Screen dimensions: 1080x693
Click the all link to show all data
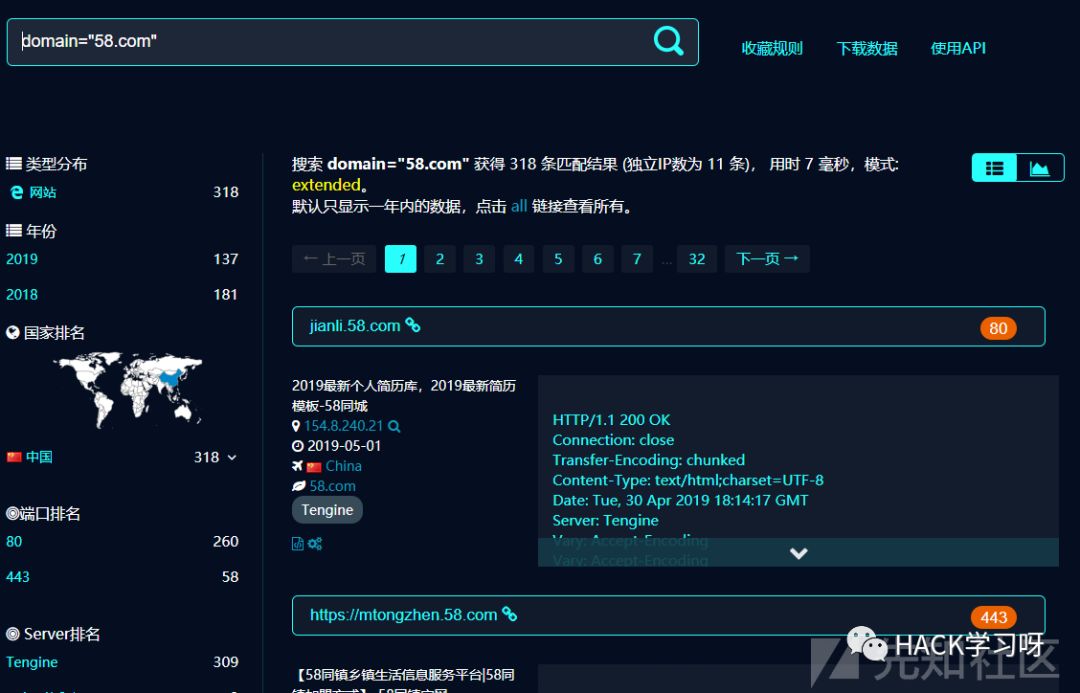point(519,206)
